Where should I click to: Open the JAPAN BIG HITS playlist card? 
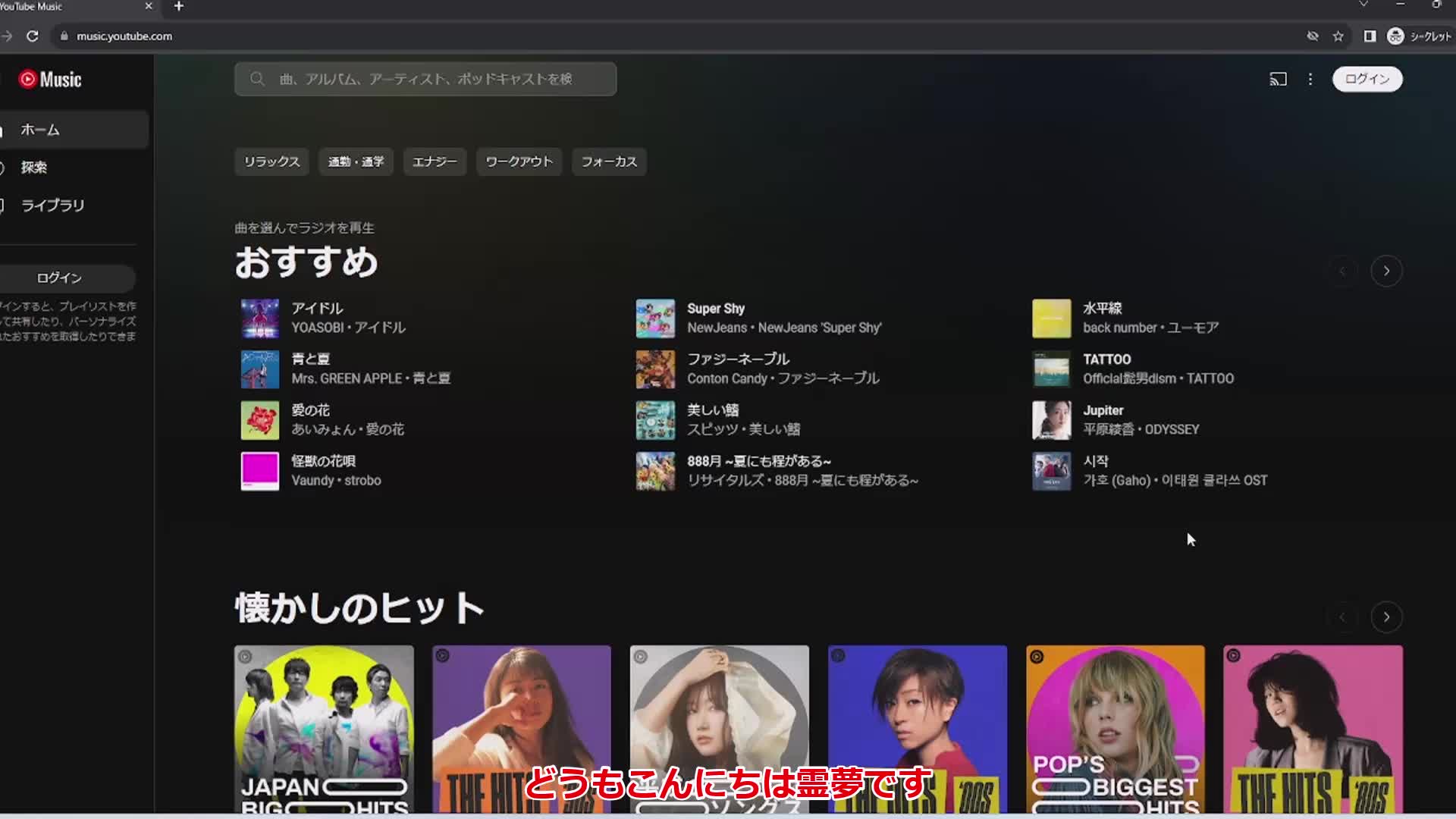324,730
